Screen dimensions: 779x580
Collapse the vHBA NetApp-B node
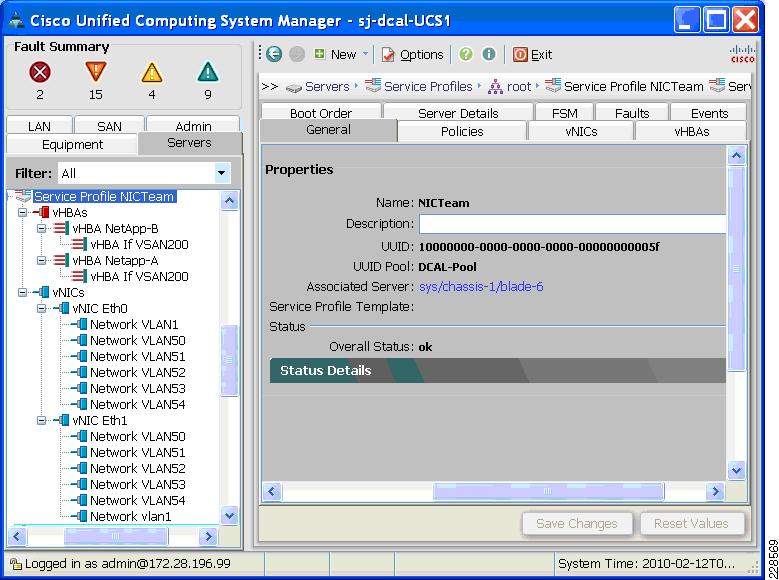pos(42,229)
